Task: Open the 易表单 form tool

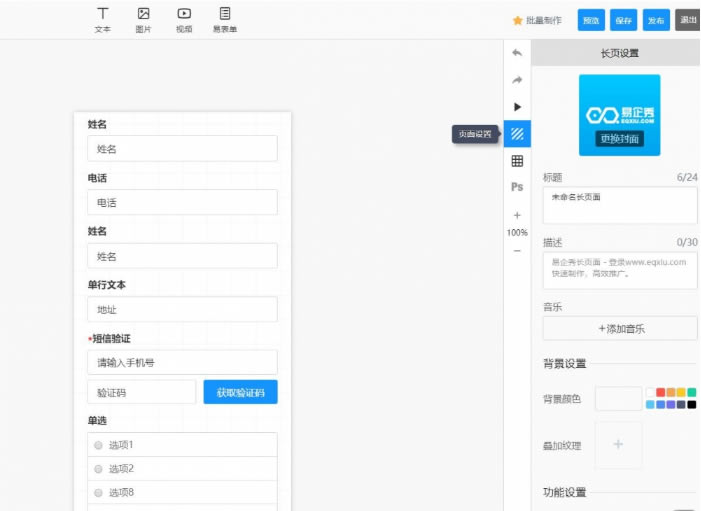Action: 225,19
